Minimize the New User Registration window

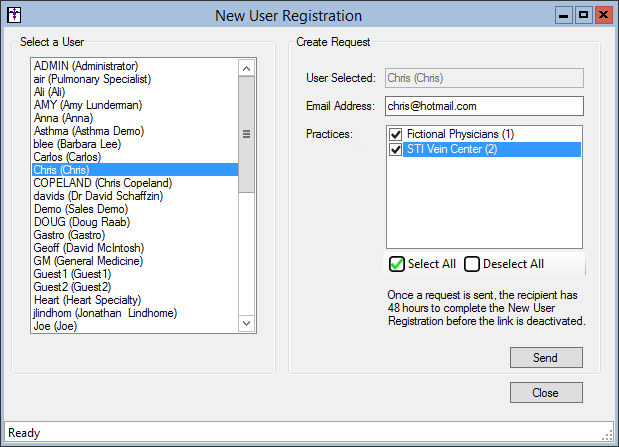[x=566, y=15]
